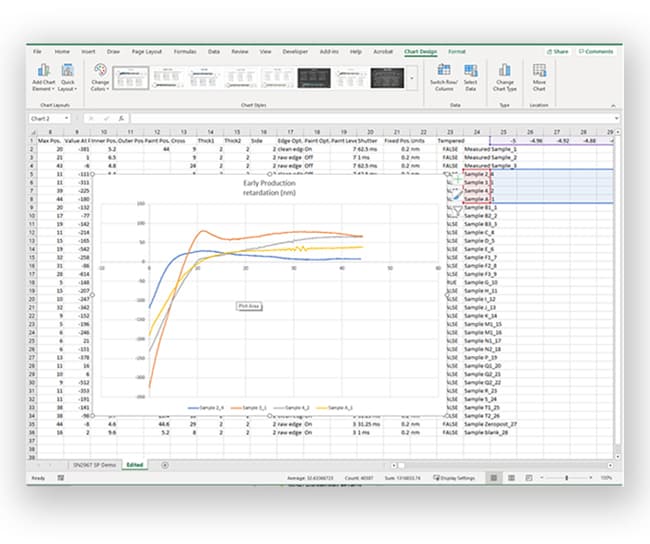Open the Data ribbon tab
Screen dimensions: 650x544
tap(214, 51)
